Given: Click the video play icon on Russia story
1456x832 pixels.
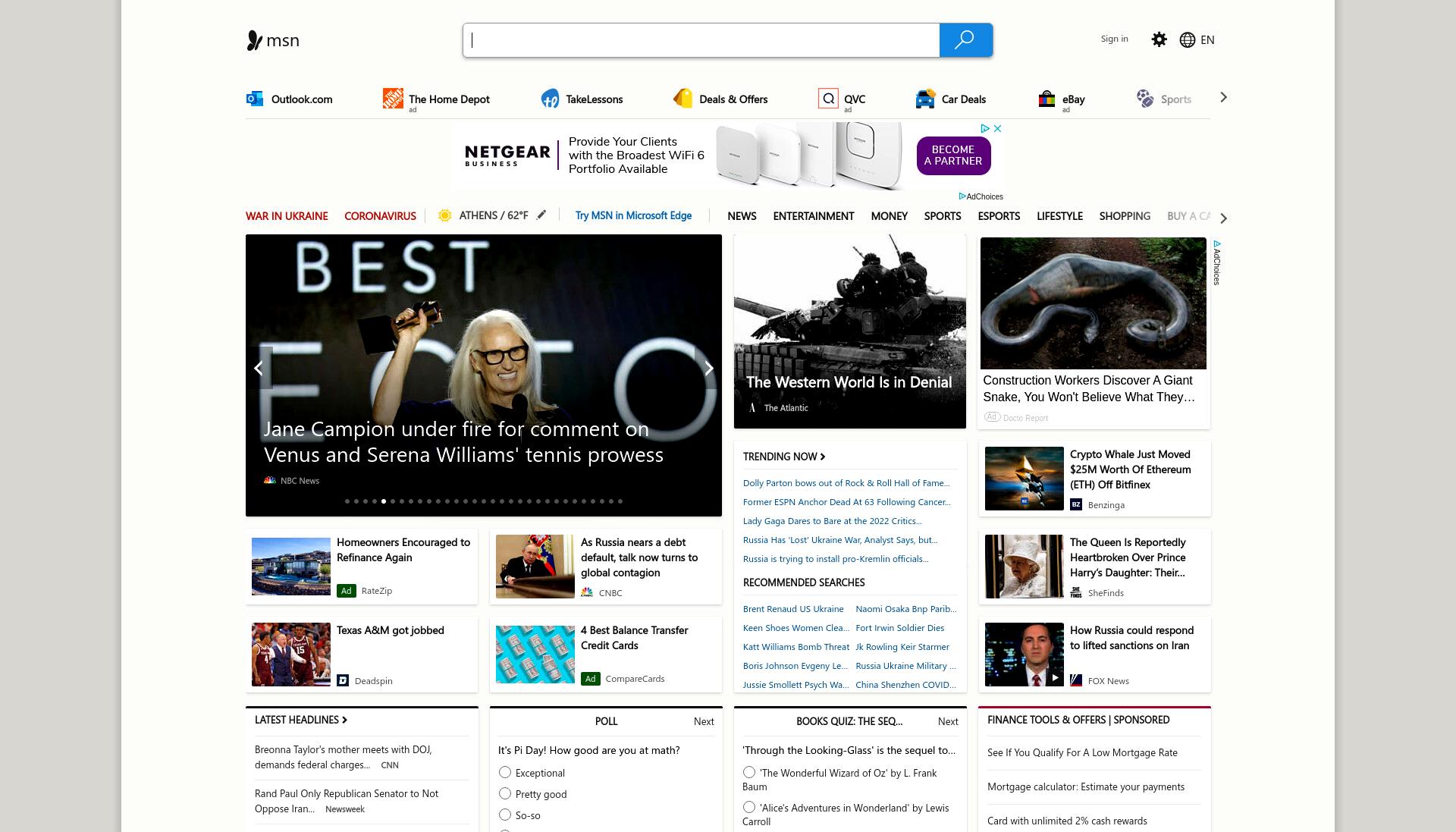Looking at the screenshot, I should click(x=1055, y=677).
